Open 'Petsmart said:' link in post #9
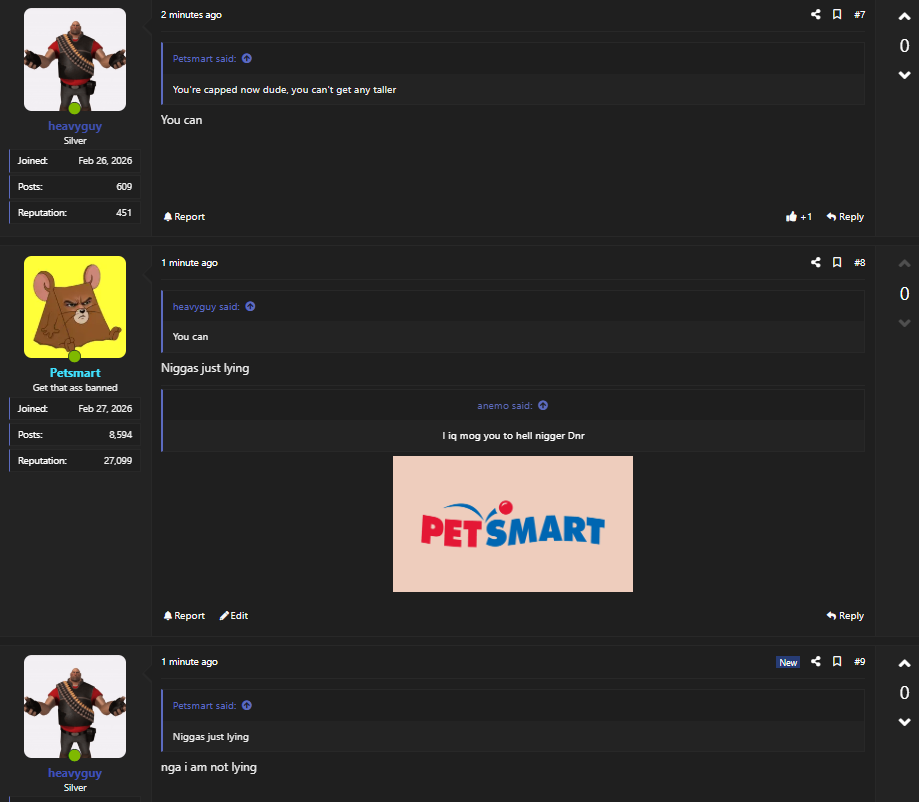The width and height of the screenshot is (919, 802). (x=204, y=706)
